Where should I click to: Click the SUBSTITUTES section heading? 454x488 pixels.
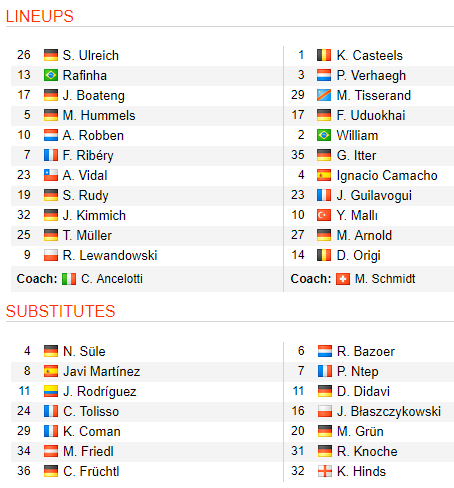(60, 311)
